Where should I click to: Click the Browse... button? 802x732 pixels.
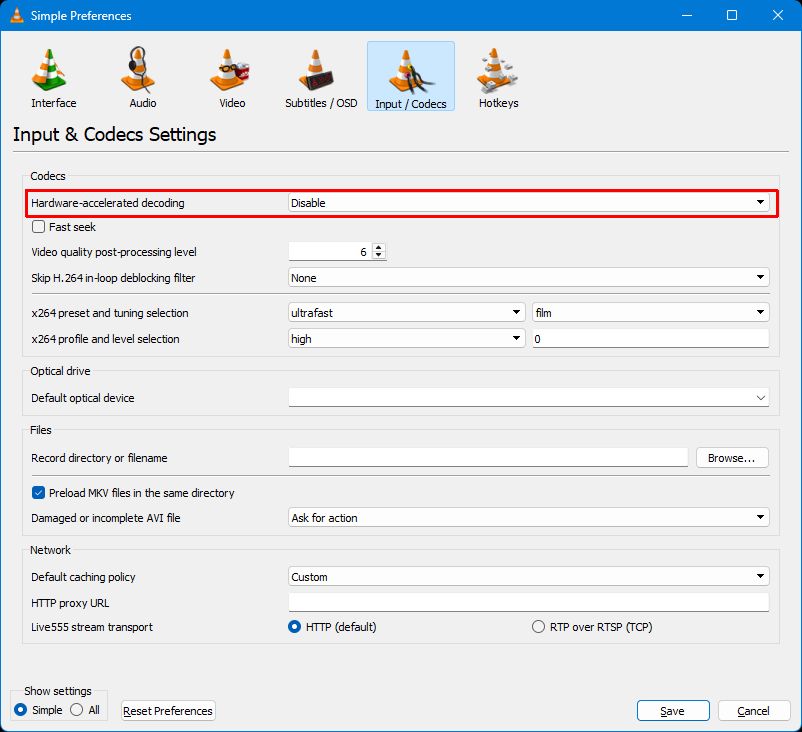point(732,458)
